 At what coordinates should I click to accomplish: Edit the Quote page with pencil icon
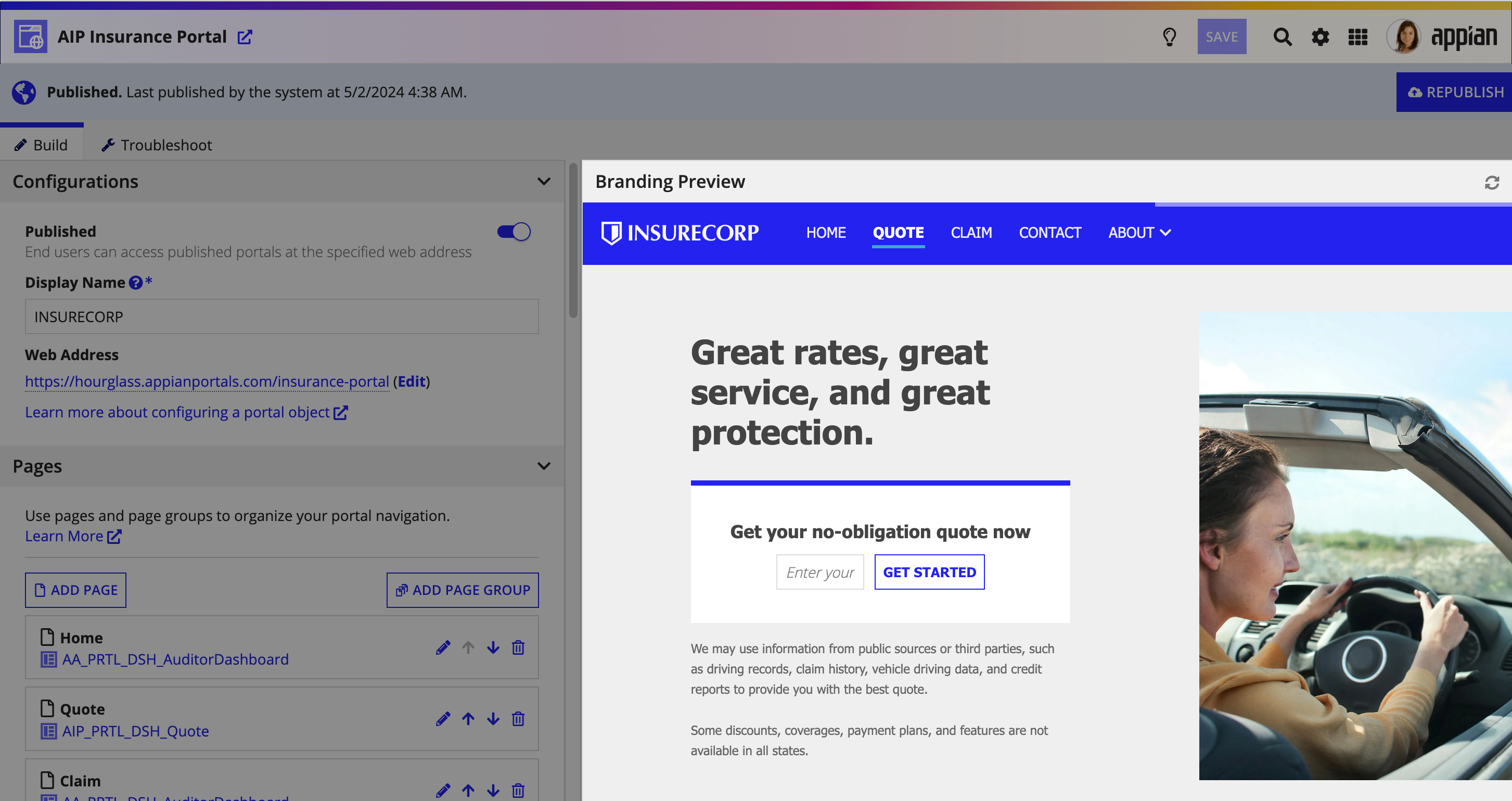pyautogui.click(x=443, y=719)
